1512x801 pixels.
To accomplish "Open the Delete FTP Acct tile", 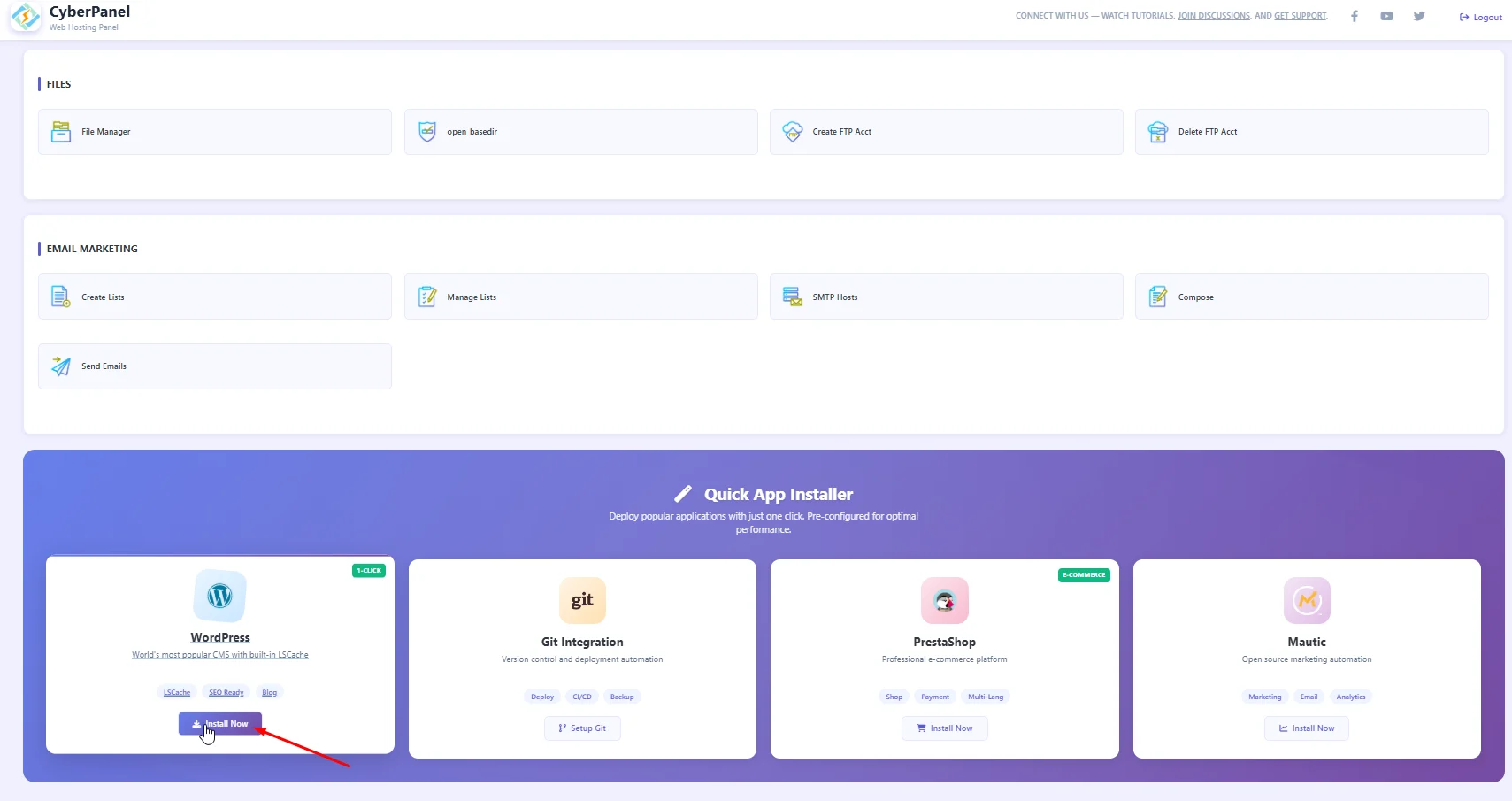I will [x=1311, y=132].
